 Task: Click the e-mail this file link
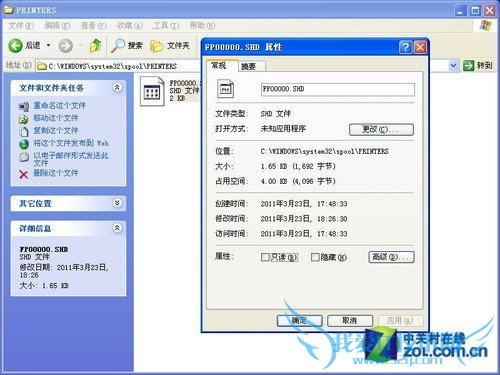(71, 159)
